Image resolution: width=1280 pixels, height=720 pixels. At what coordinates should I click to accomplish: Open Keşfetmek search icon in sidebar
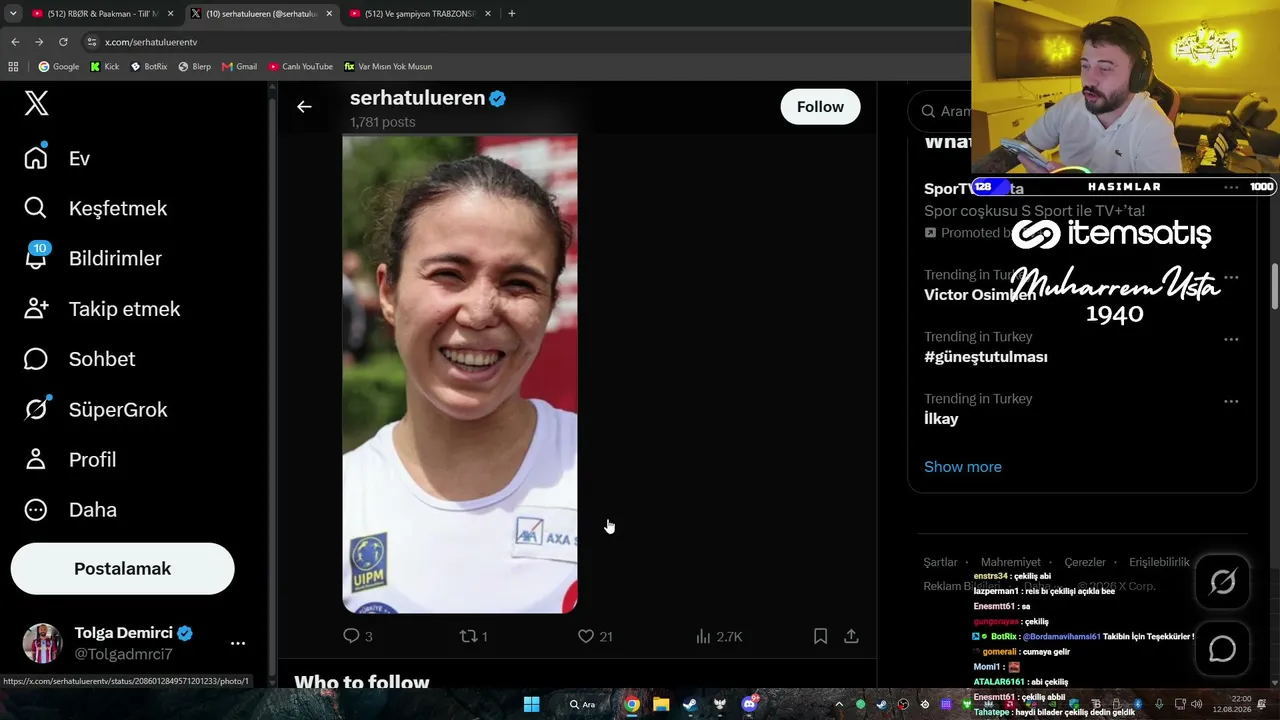coord(36,208)
